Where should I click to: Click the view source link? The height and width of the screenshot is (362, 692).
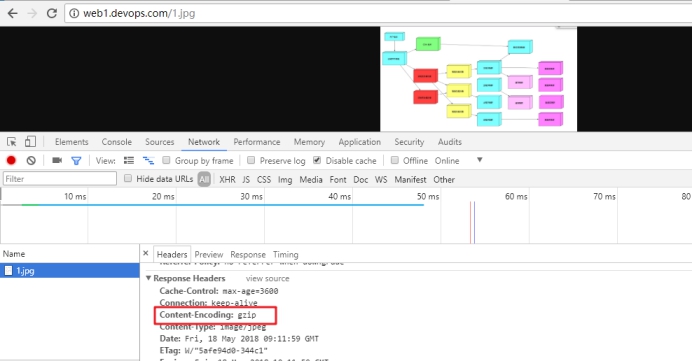[x=267, y=279]
